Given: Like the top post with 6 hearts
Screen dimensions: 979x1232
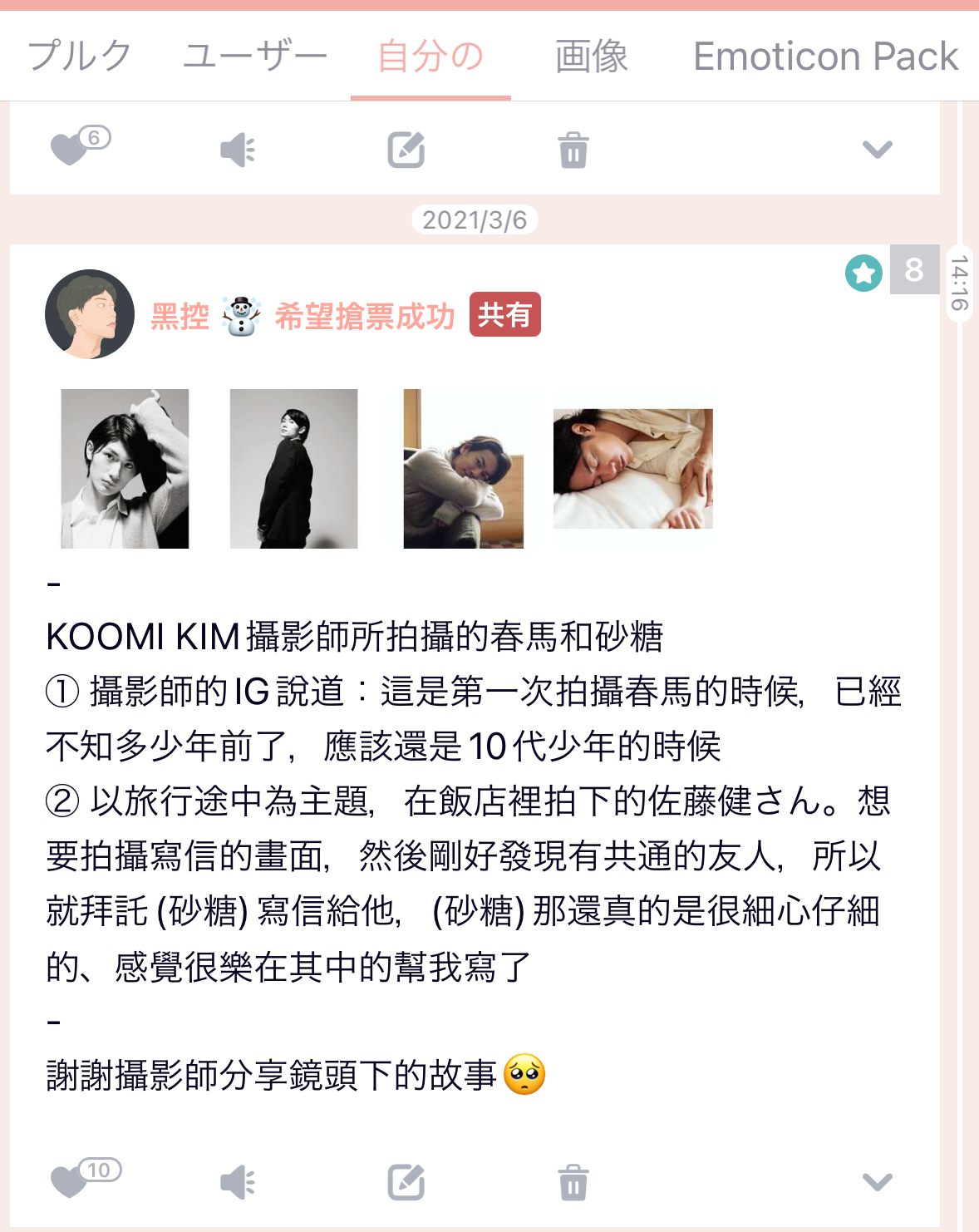Looking at the screenshot, I should 70,150.
